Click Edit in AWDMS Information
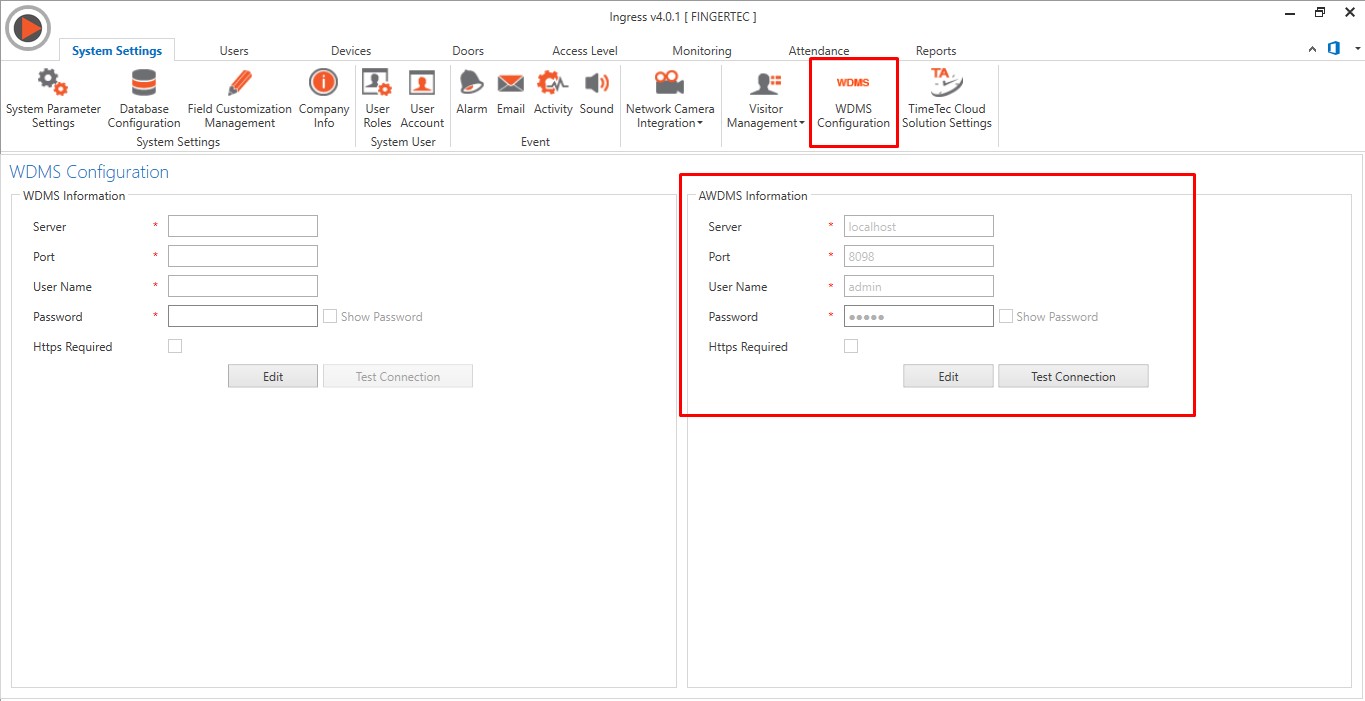 point(949,376)
